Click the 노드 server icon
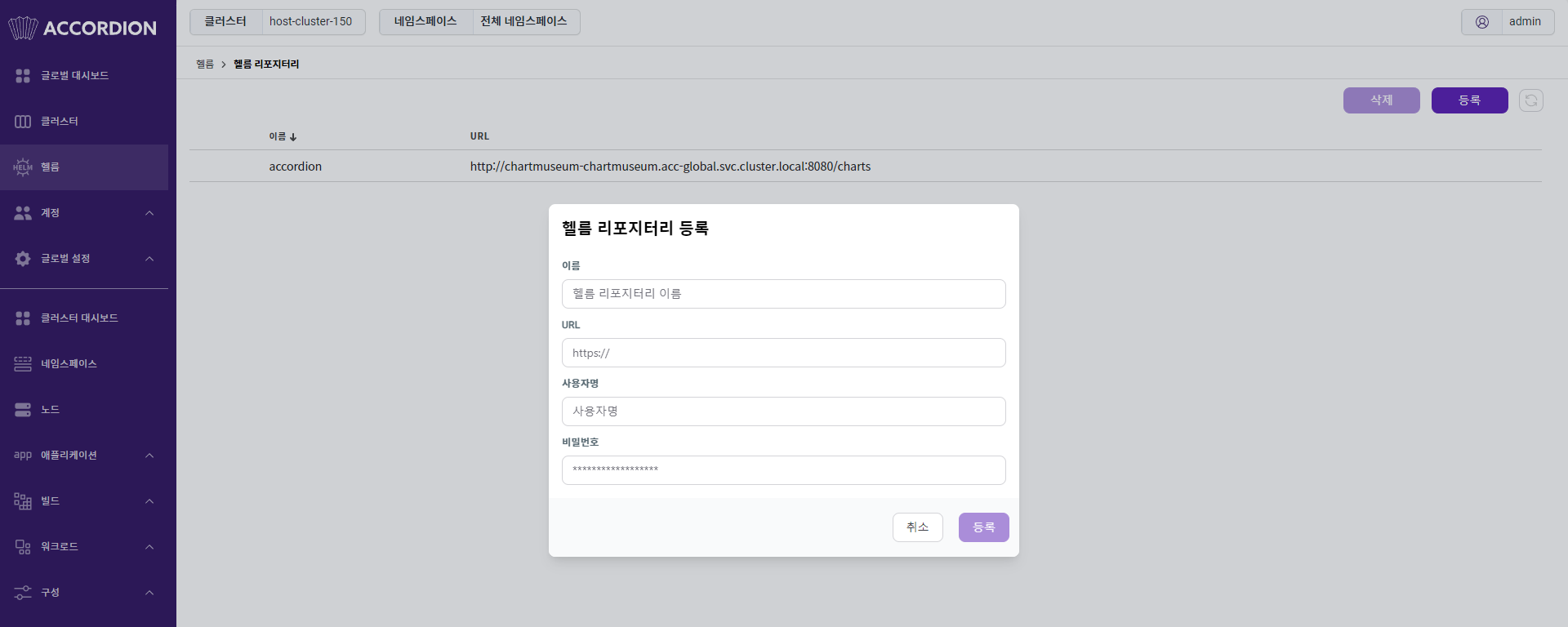The height and width of the screenshot is (627, 1568). [x=23, y=410]
